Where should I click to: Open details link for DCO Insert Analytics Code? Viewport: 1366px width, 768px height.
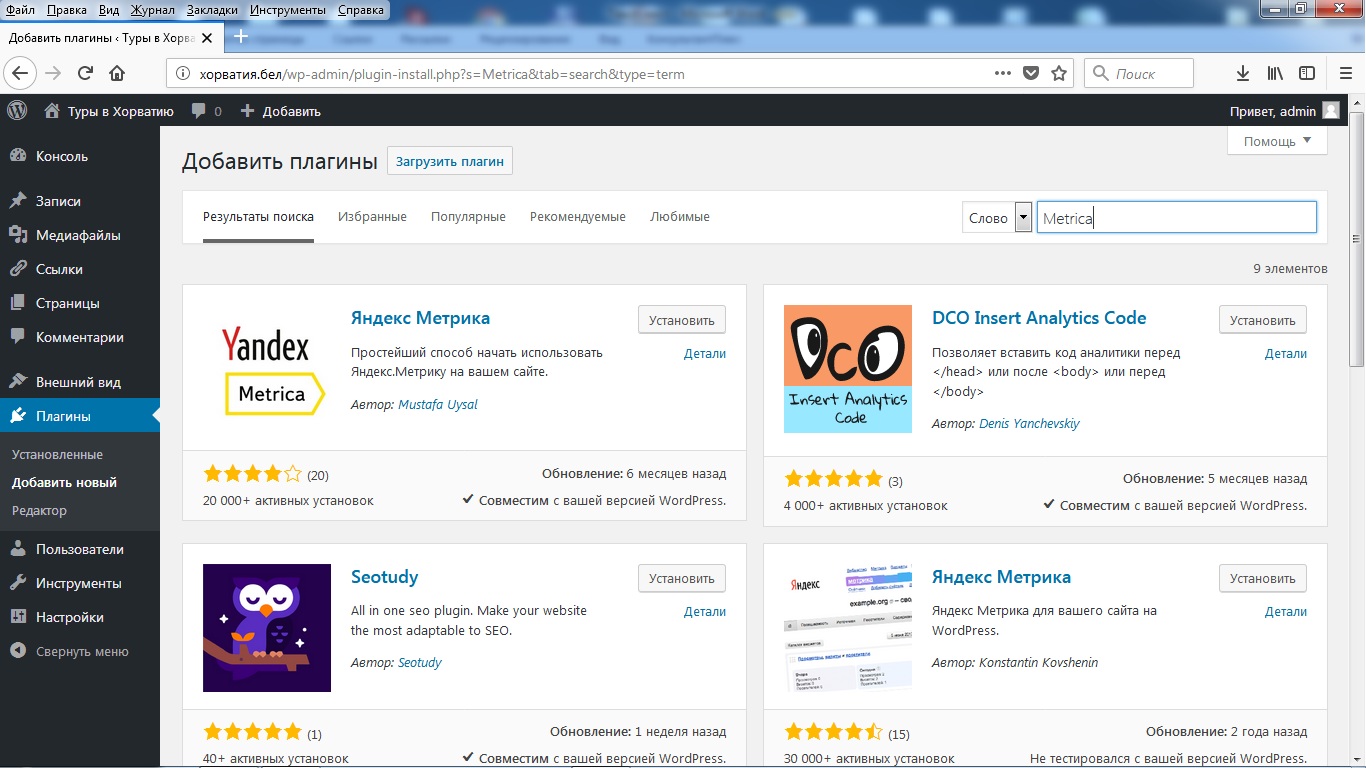click(1285, 353)
